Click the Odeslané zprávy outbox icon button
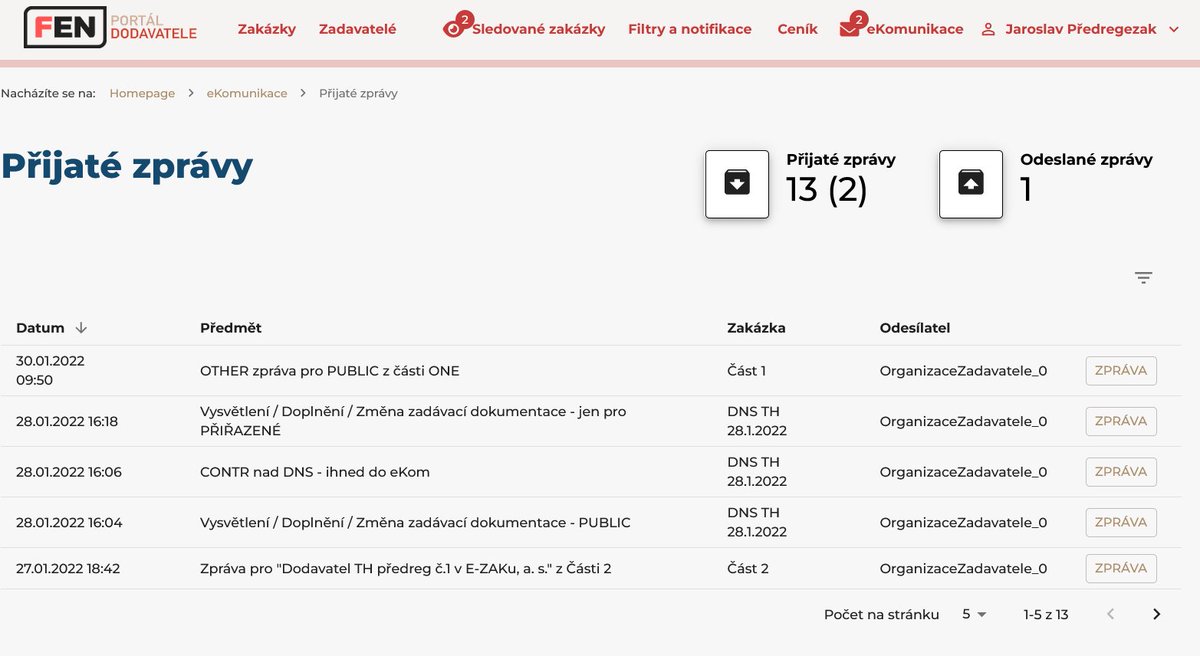 tap(971, 183)
